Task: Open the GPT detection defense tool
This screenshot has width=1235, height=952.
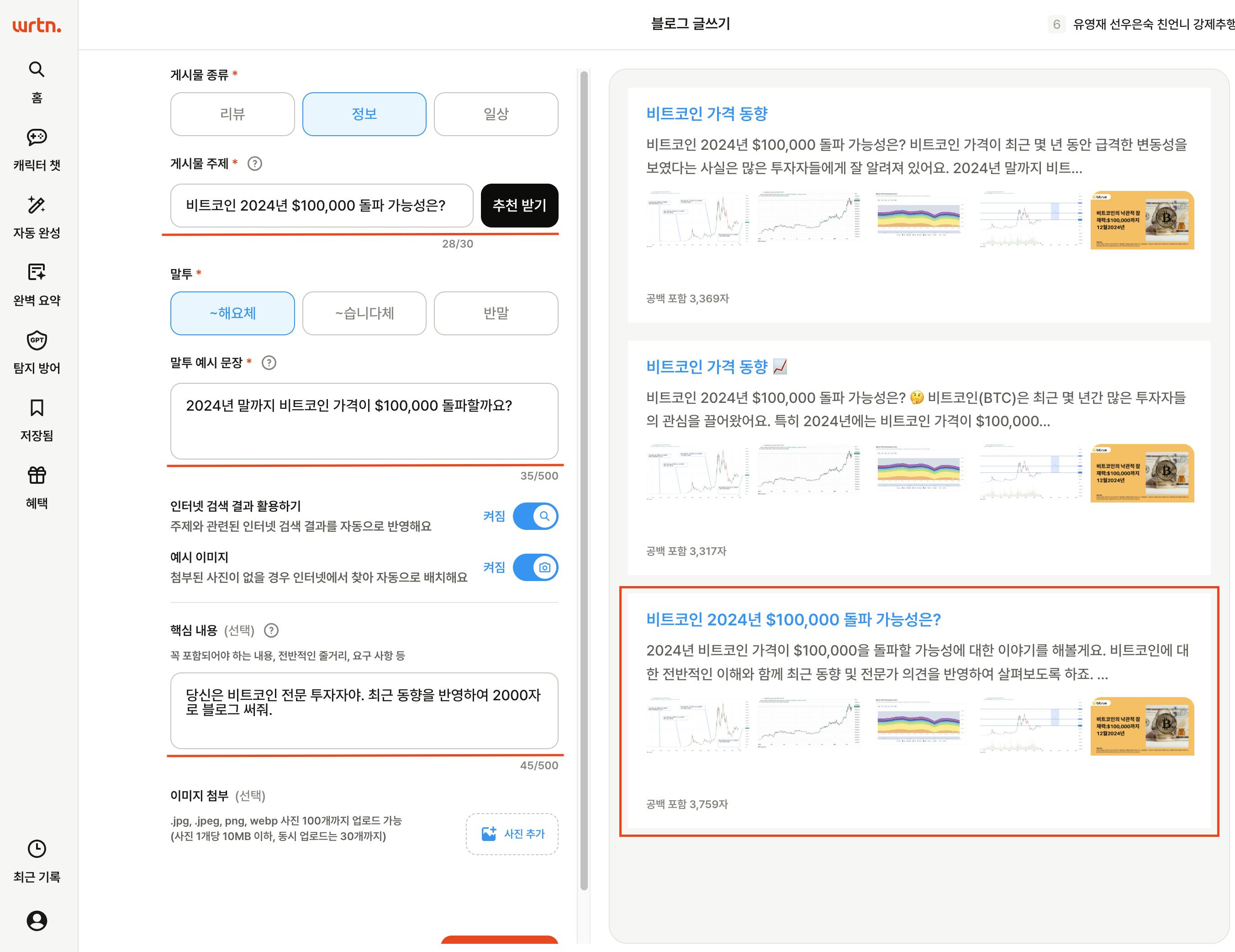Action: click(37, 340)
